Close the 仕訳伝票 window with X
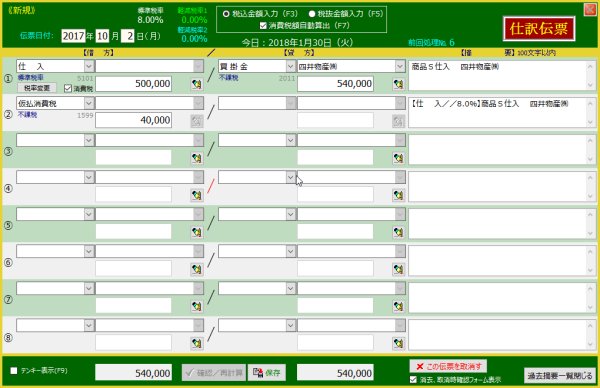The height and width of the screenshot is (388, 600). [x=590, y=10]
